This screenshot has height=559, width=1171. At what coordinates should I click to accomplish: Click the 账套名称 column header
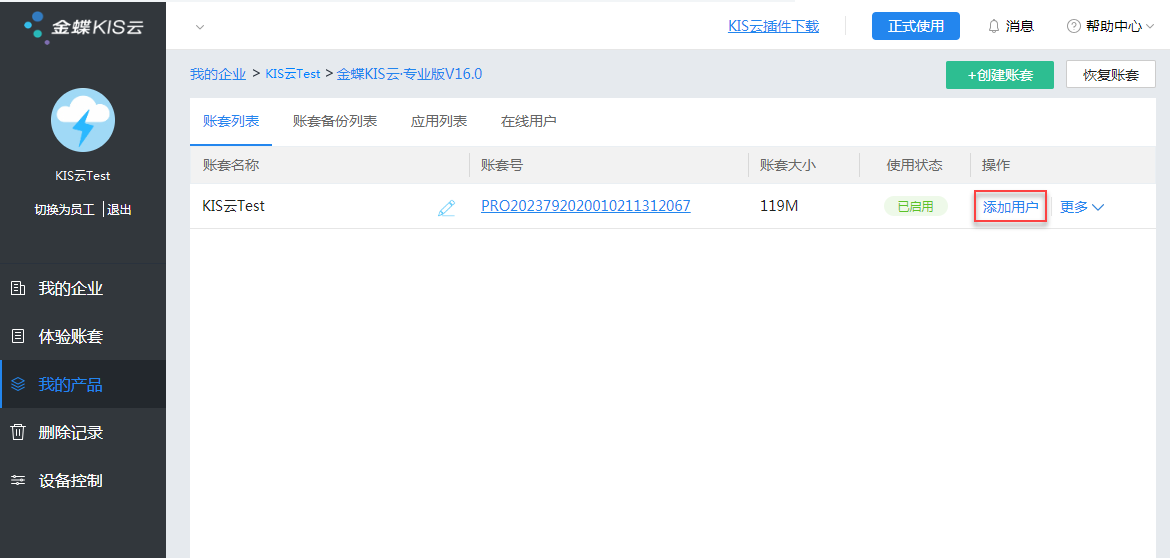pyautogui.click(x=231, y=165)
